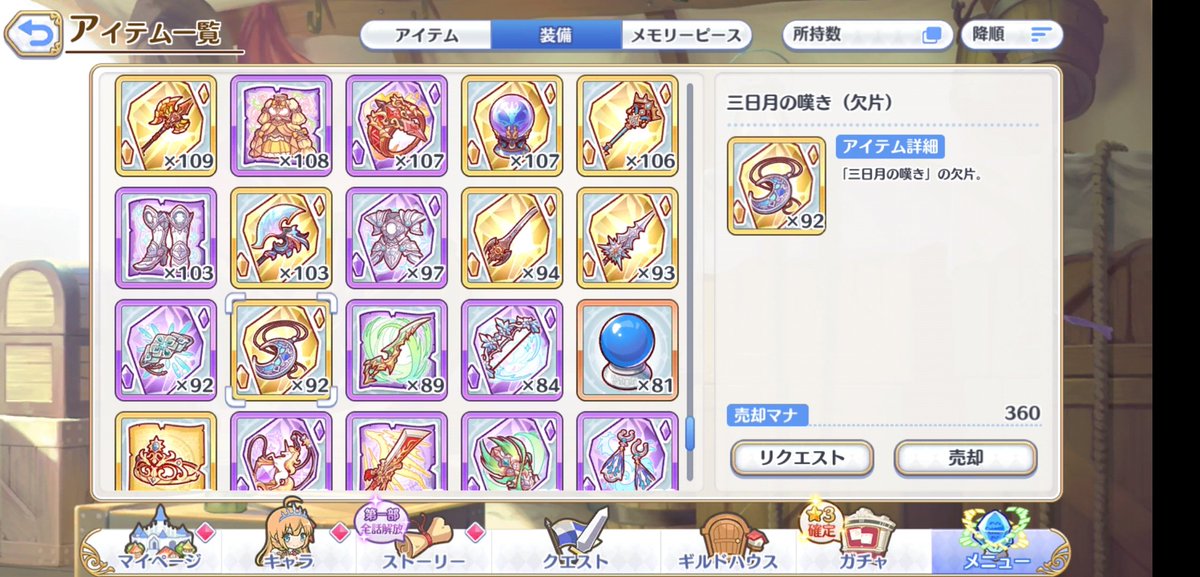Switch to the アイテム tab
The width and height of the screenshot is (1200, 577).
tap(426, 35)
